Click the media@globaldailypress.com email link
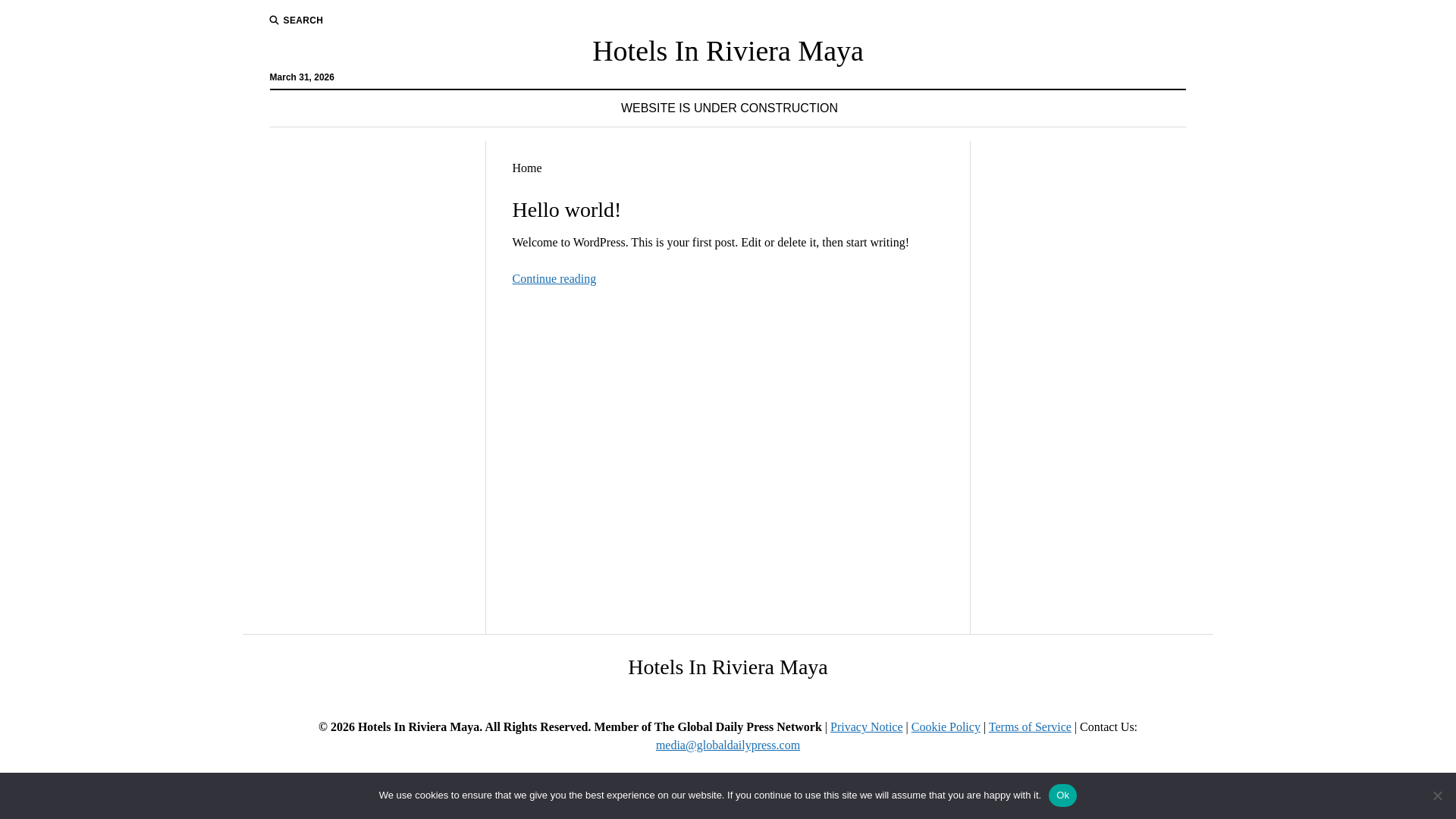Image resolution: width=1456 pixels, height=819 pixels. (x=728, y=745)
